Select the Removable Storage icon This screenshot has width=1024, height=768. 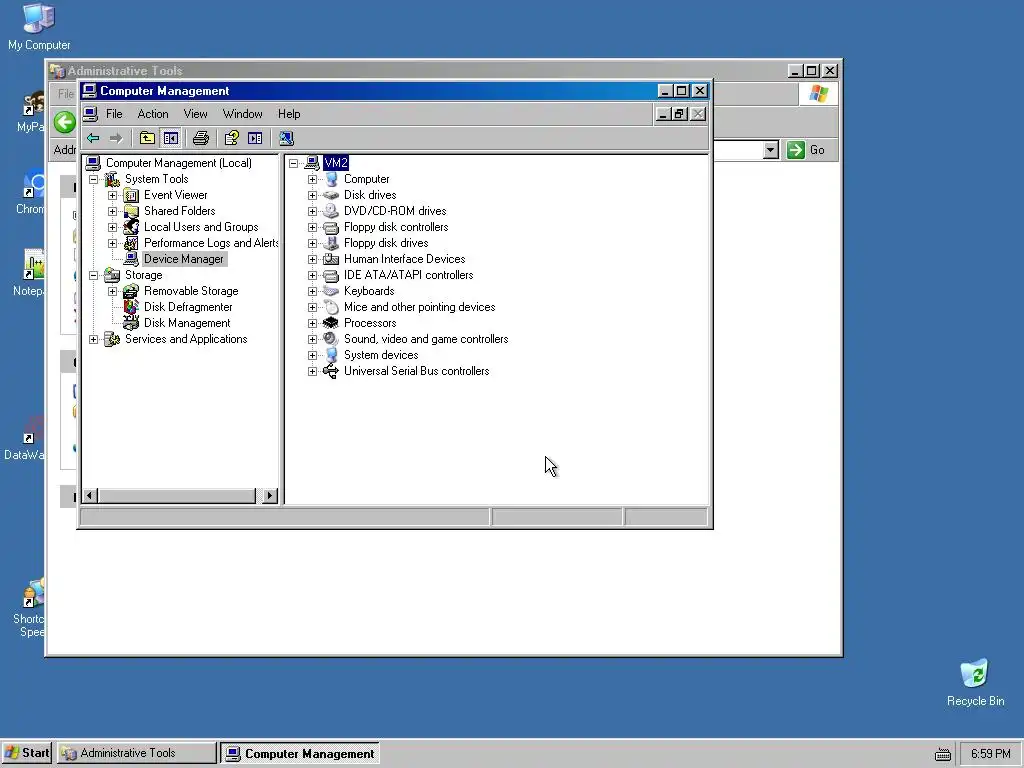click(x=131, y=291)
